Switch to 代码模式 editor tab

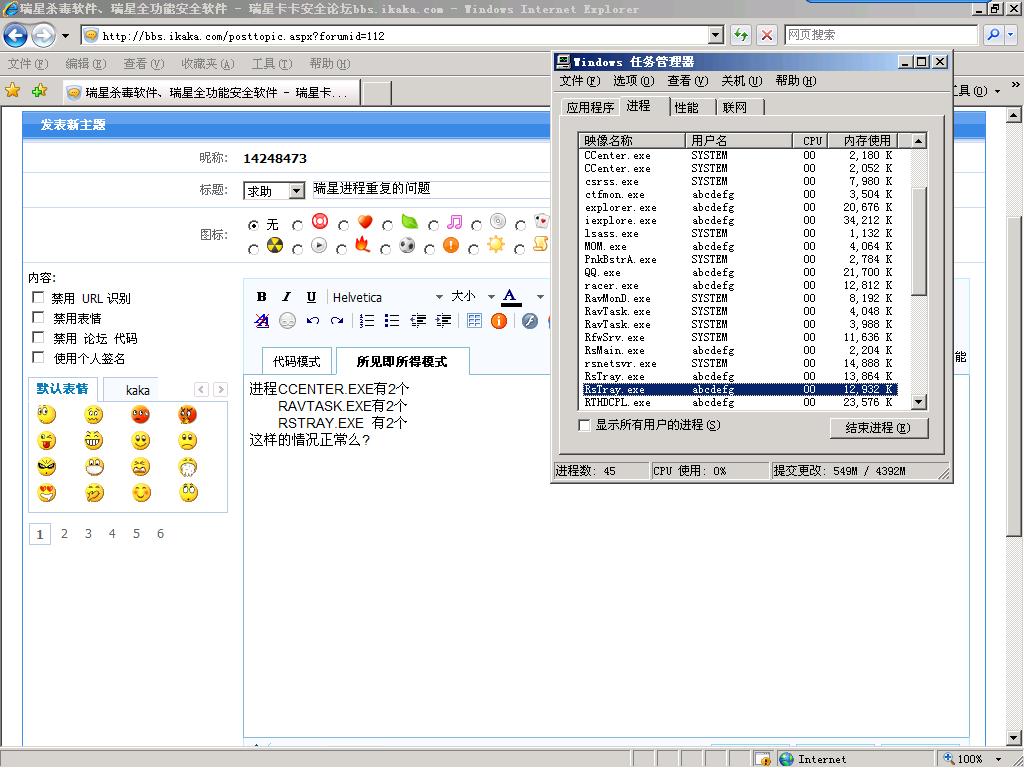point(296,361)
